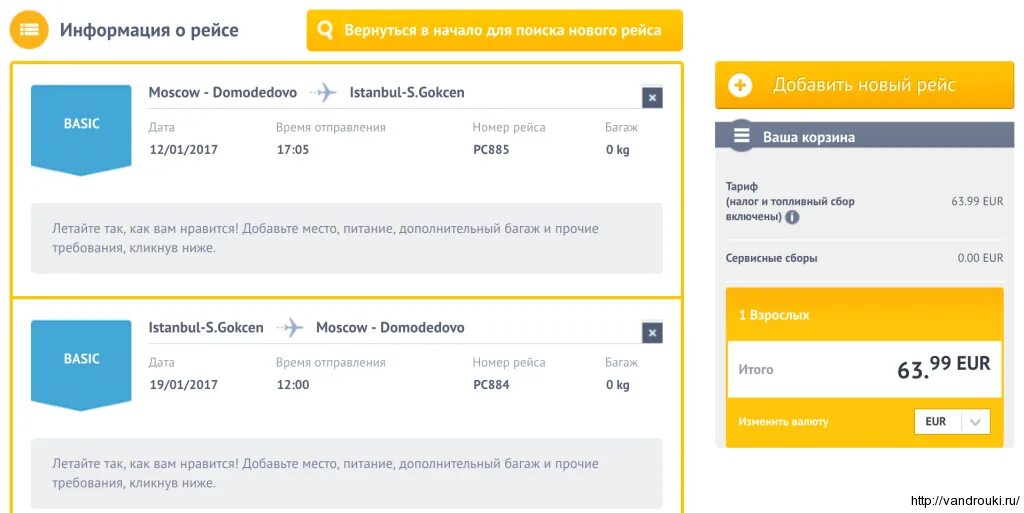
Task: Open the vandrouki.ru link
Action: point(964,501)
